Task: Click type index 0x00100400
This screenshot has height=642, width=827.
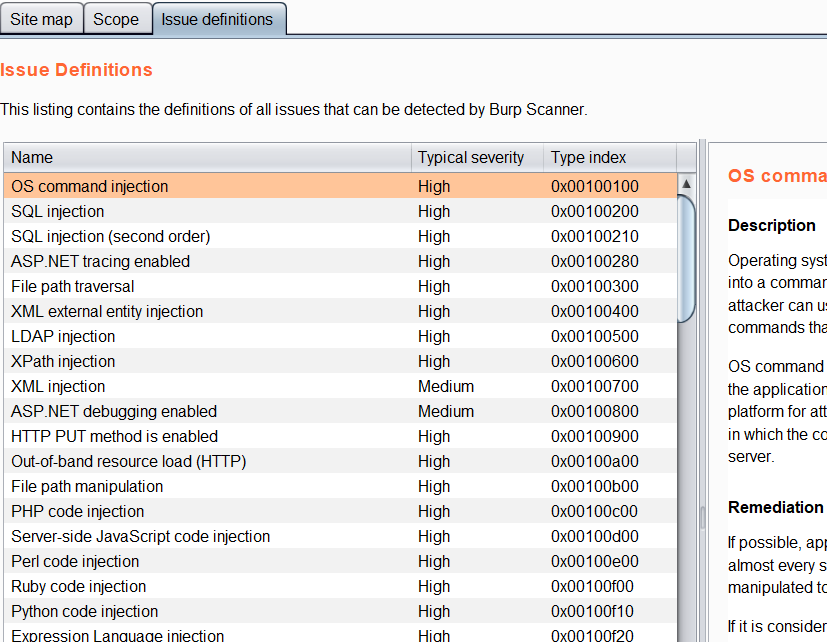Action: 594,311
